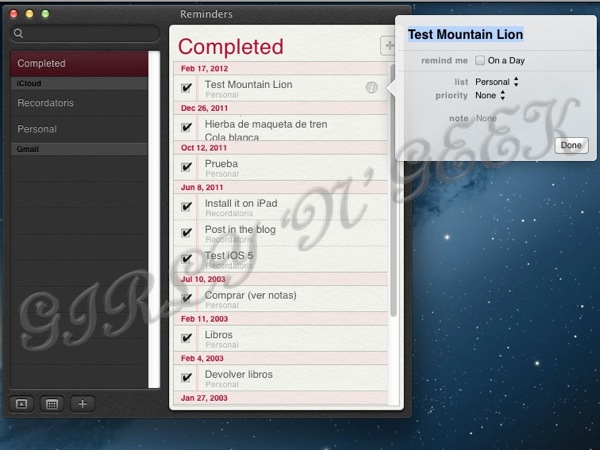The image size is (600, 450).
Task: Select Hierba de maqueta de tren text
Action: point(266,124)
